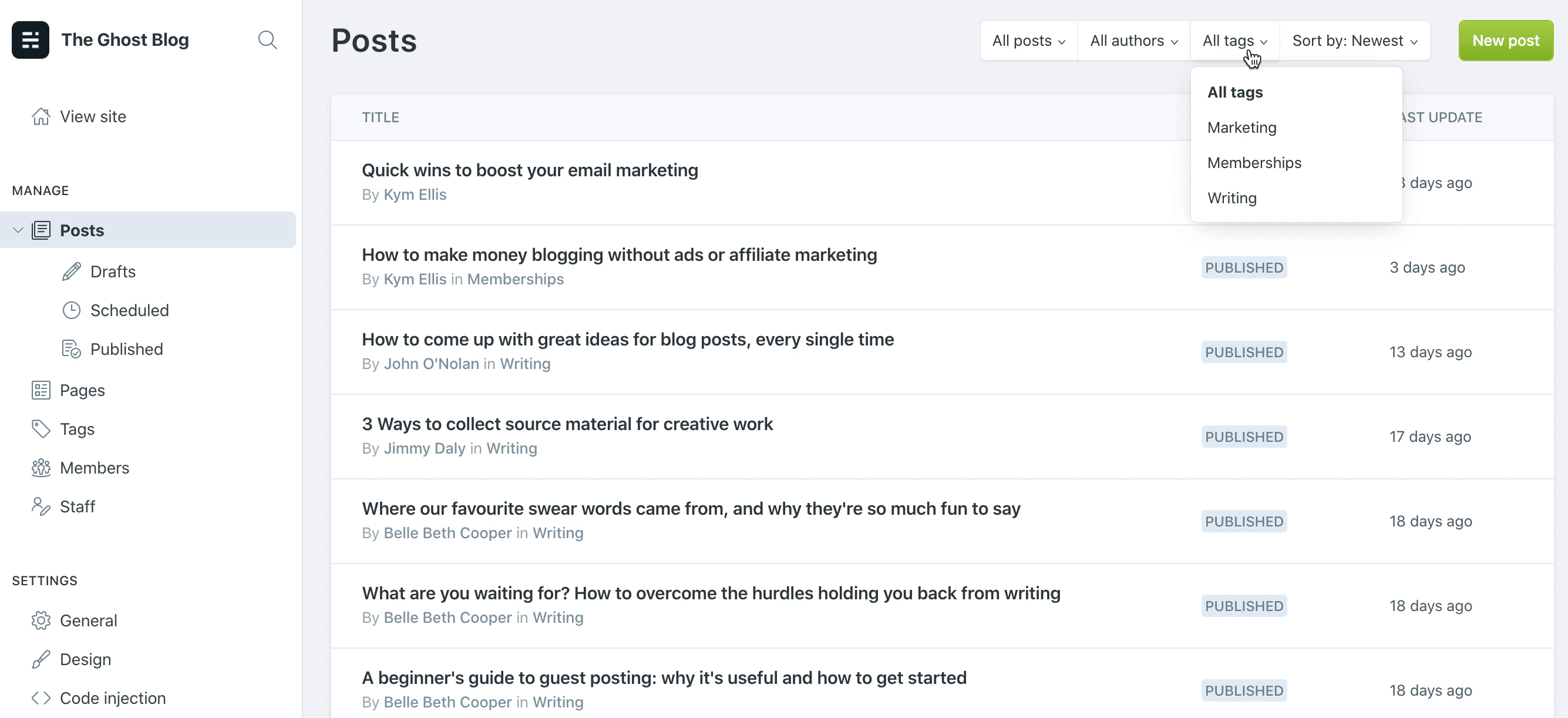Expand the Sort by Newest dropdown
Viewport: 1568px width, 718px height.
click(x=1354, y=41)
